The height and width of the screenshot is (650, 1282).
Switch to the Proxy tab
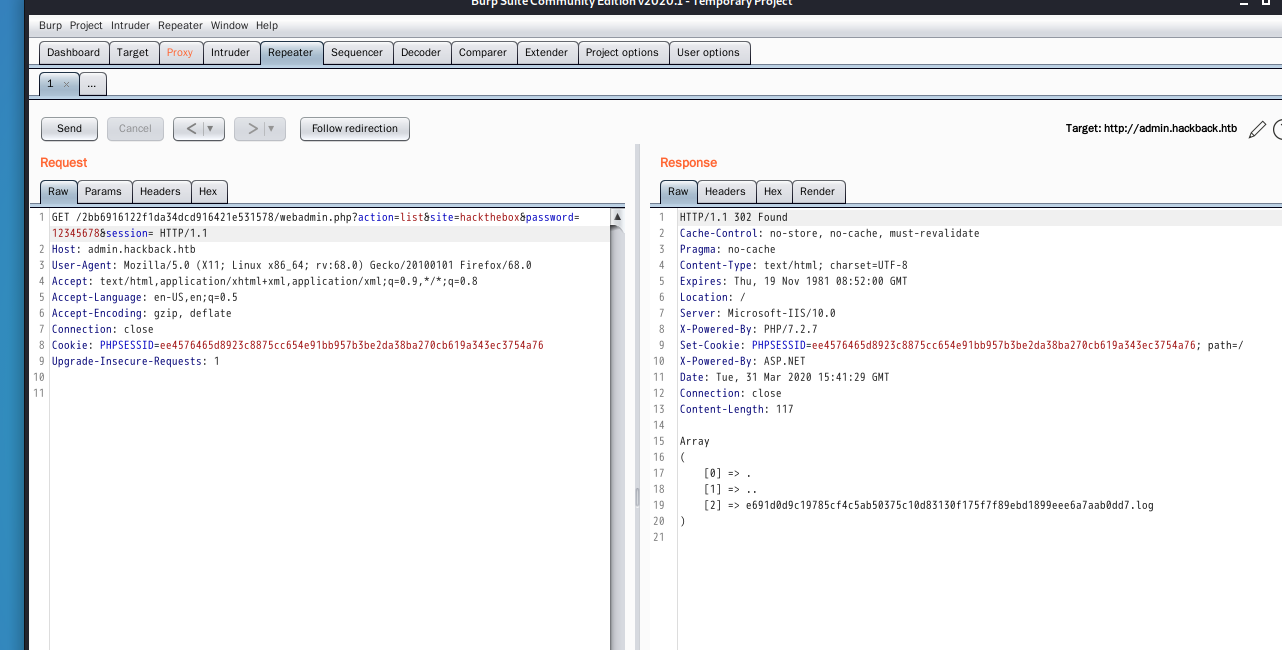click(x=180, y=53)
